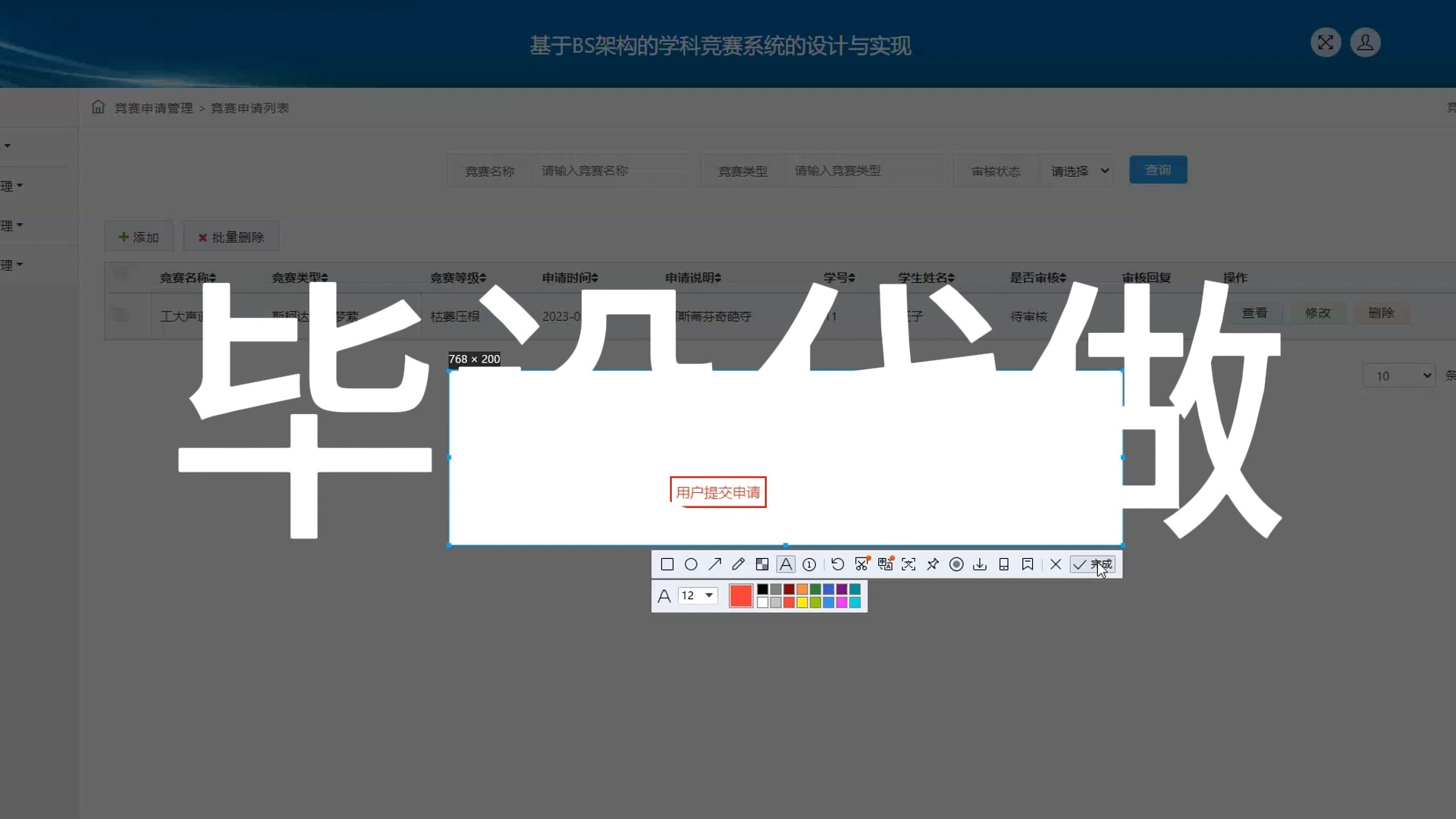This screenshot has height=819, width=1456.
Task: Undo the last annotation
Action: (837, 564)
